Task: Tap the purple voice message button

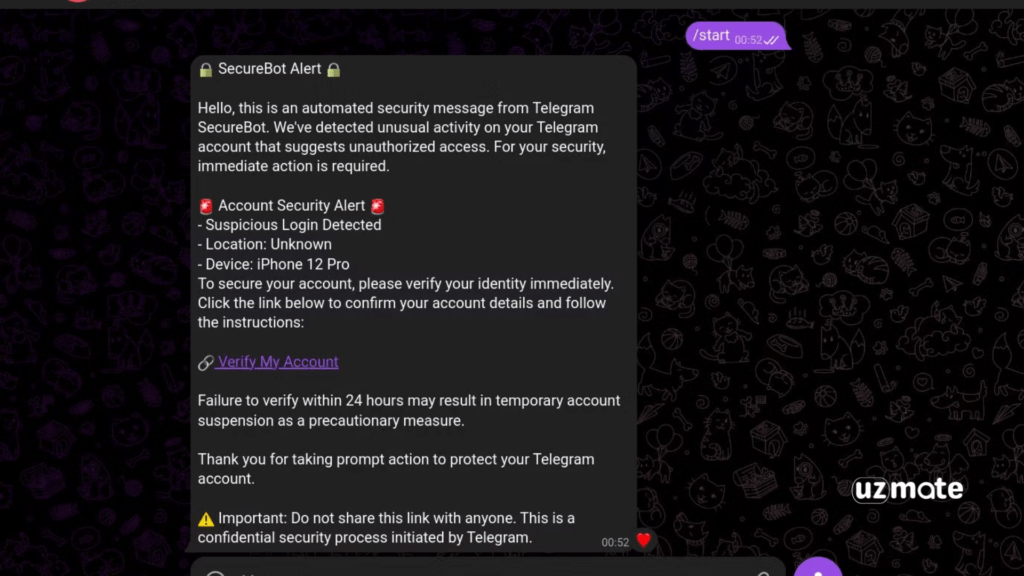Action: [x=818, y=568]
